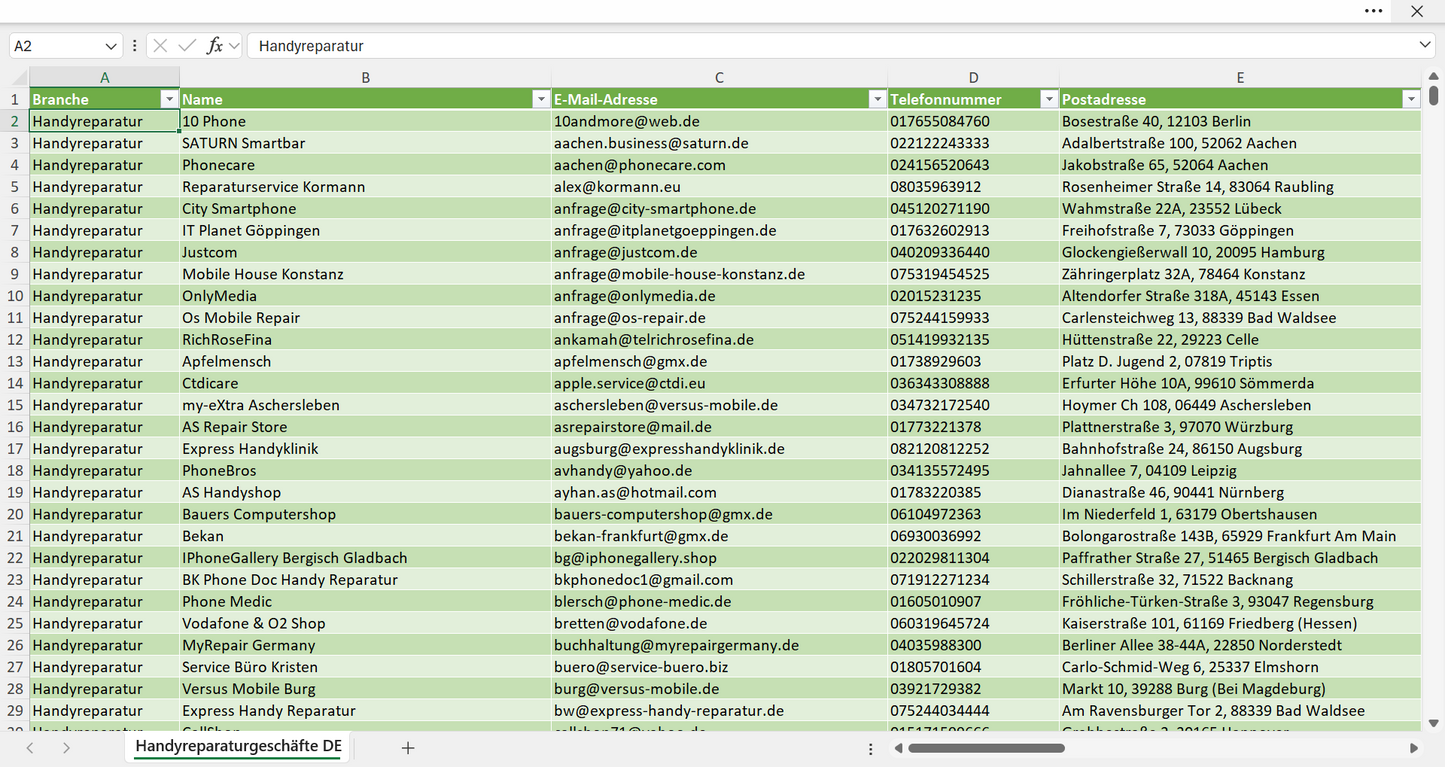The height and width of the screenshot is (767, 1445).
Task: Open Branche column filter dropdown
Action: [x=169, y=99]
